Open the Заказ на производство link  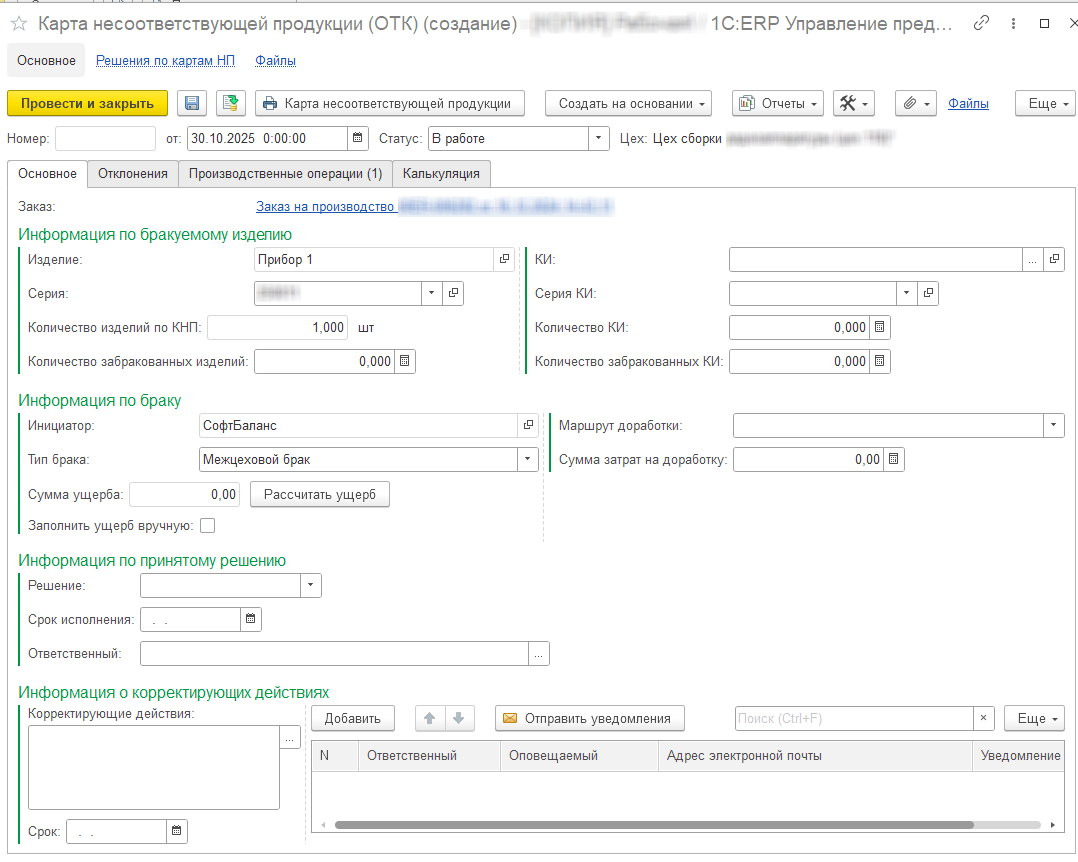pos(326,207)
